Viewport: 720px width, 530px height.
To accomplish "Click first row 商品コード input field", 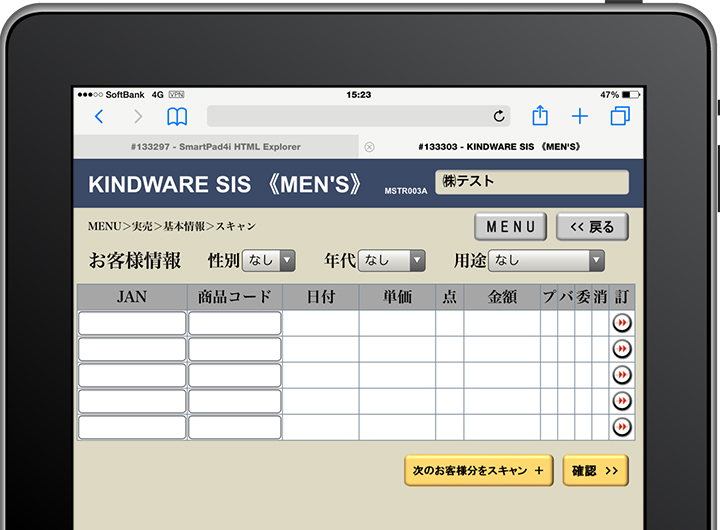I will pyautogui.click(x=235, y=323).
